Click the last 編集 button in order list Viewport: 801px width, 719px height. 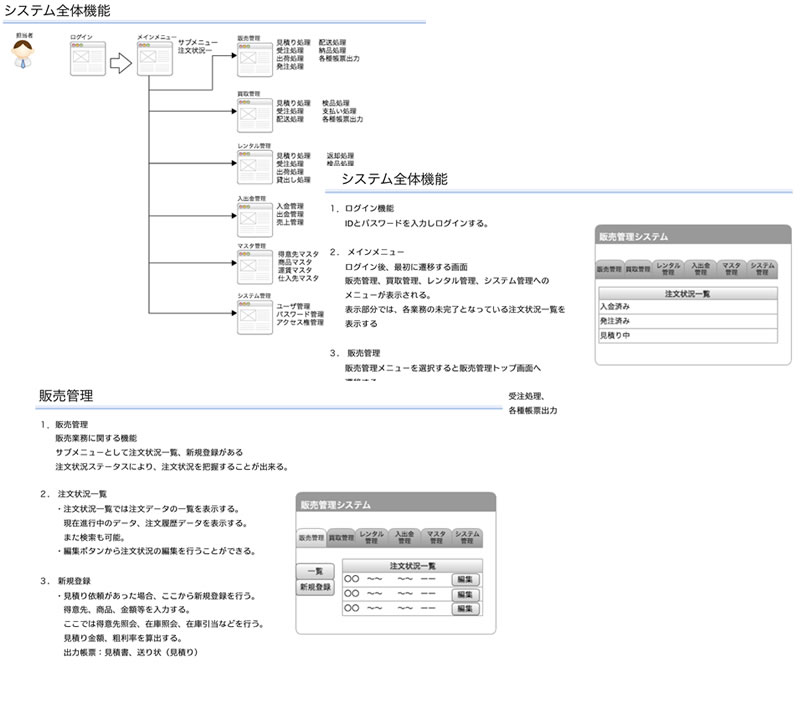tap(466, 607)
